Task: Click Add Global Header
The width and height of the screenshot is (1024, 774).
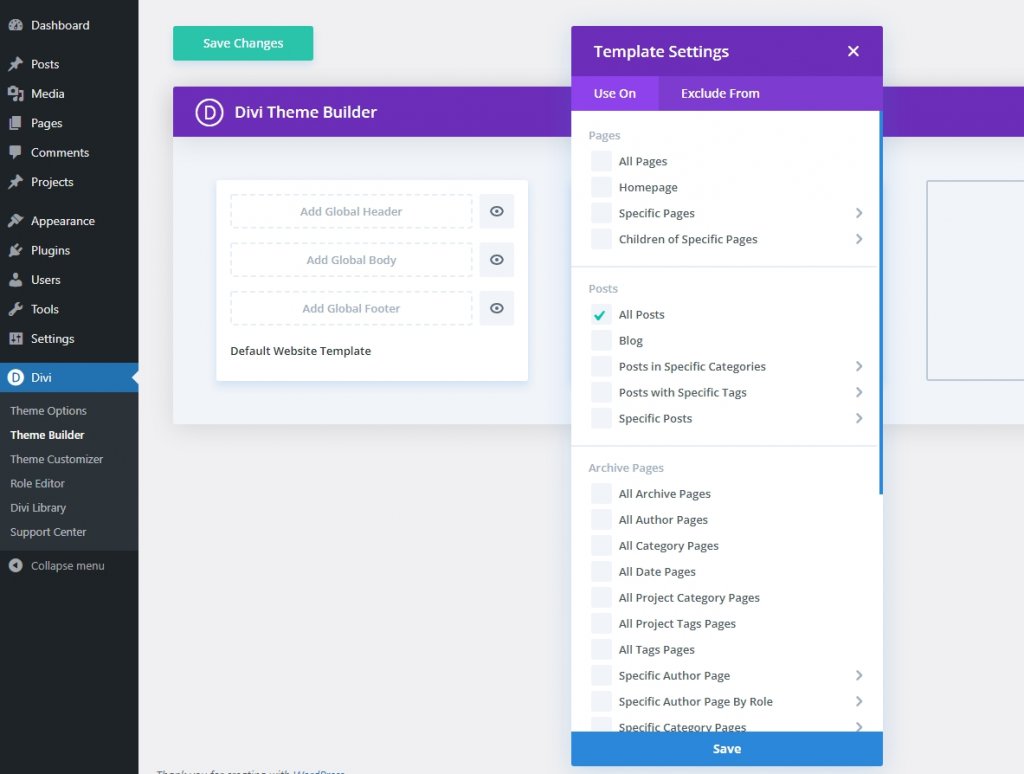Action: point(351,211)
